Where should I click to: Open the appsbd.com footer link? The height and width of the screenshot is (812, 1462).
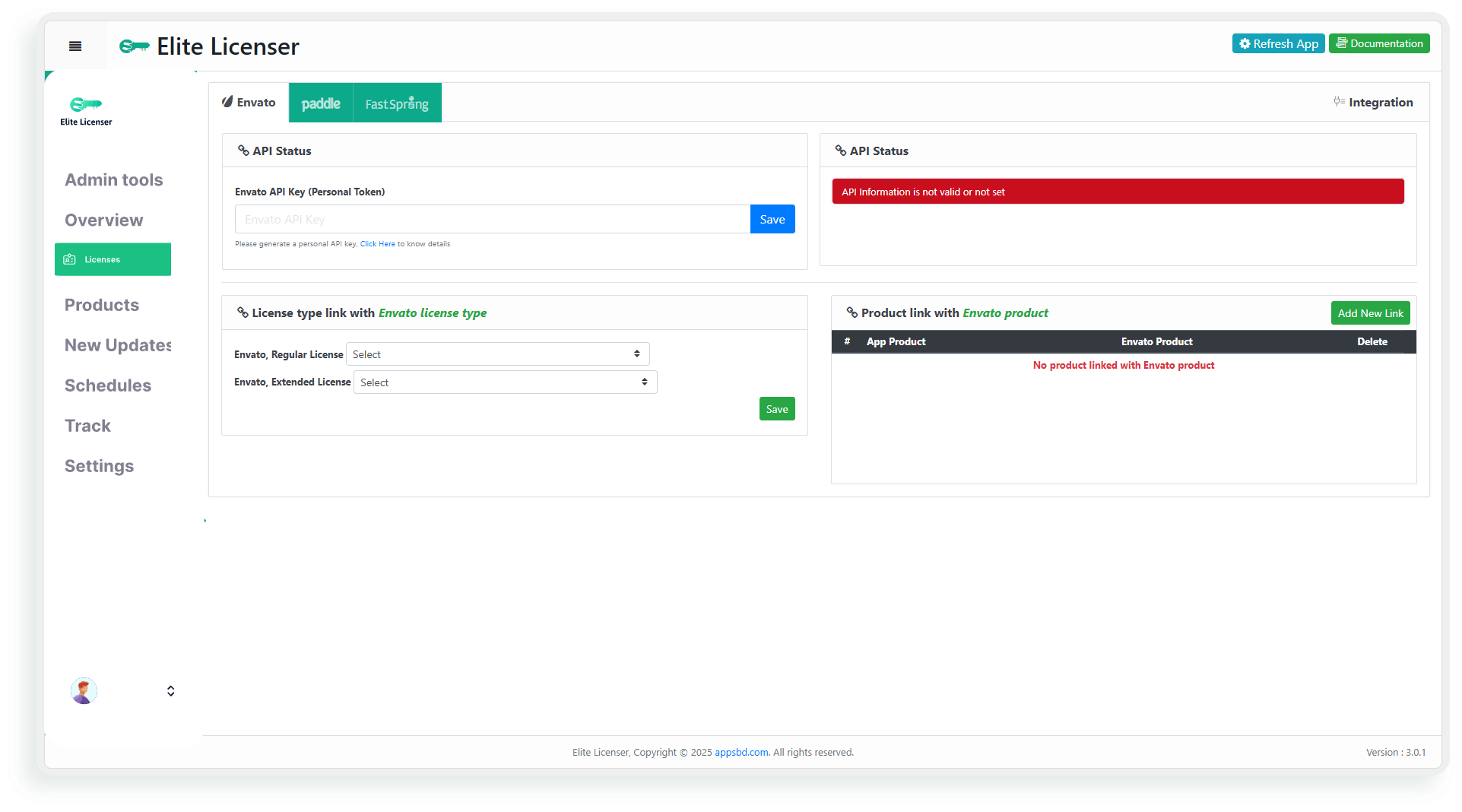[741, 753]
